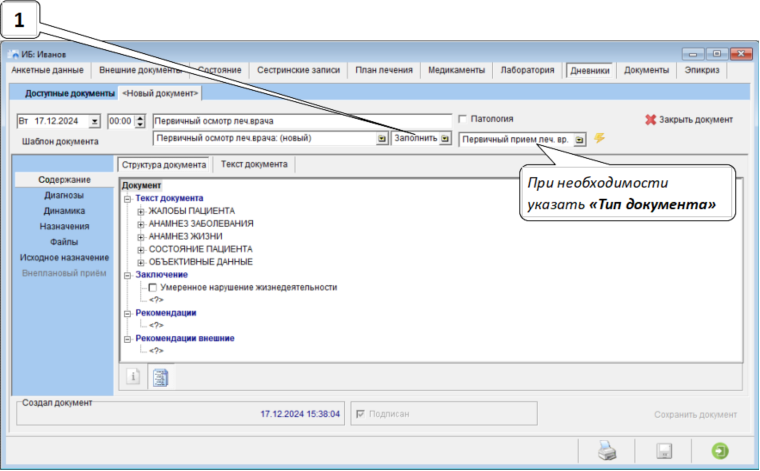Viewport: 760px width, 471px height.
Task: Click the green arrow exit icon
Action: (718, 450)
